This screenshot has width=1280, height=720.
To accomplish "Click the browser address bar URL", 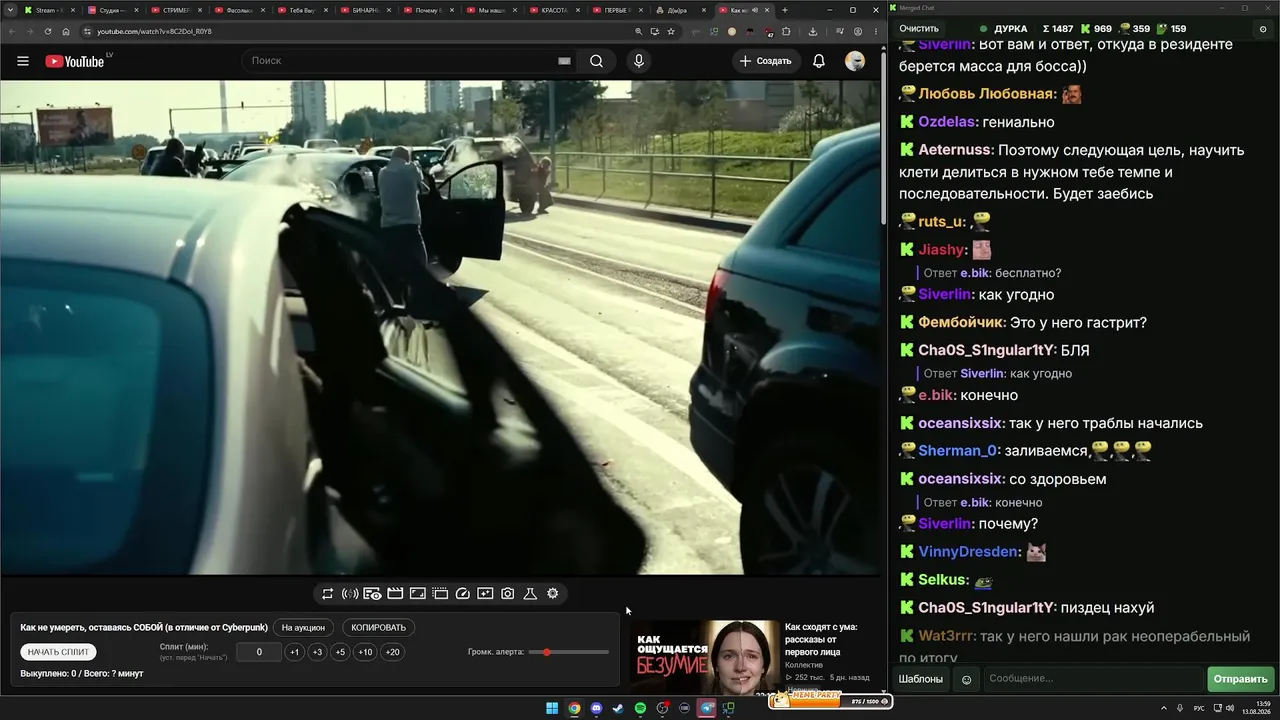I will 154,31.
